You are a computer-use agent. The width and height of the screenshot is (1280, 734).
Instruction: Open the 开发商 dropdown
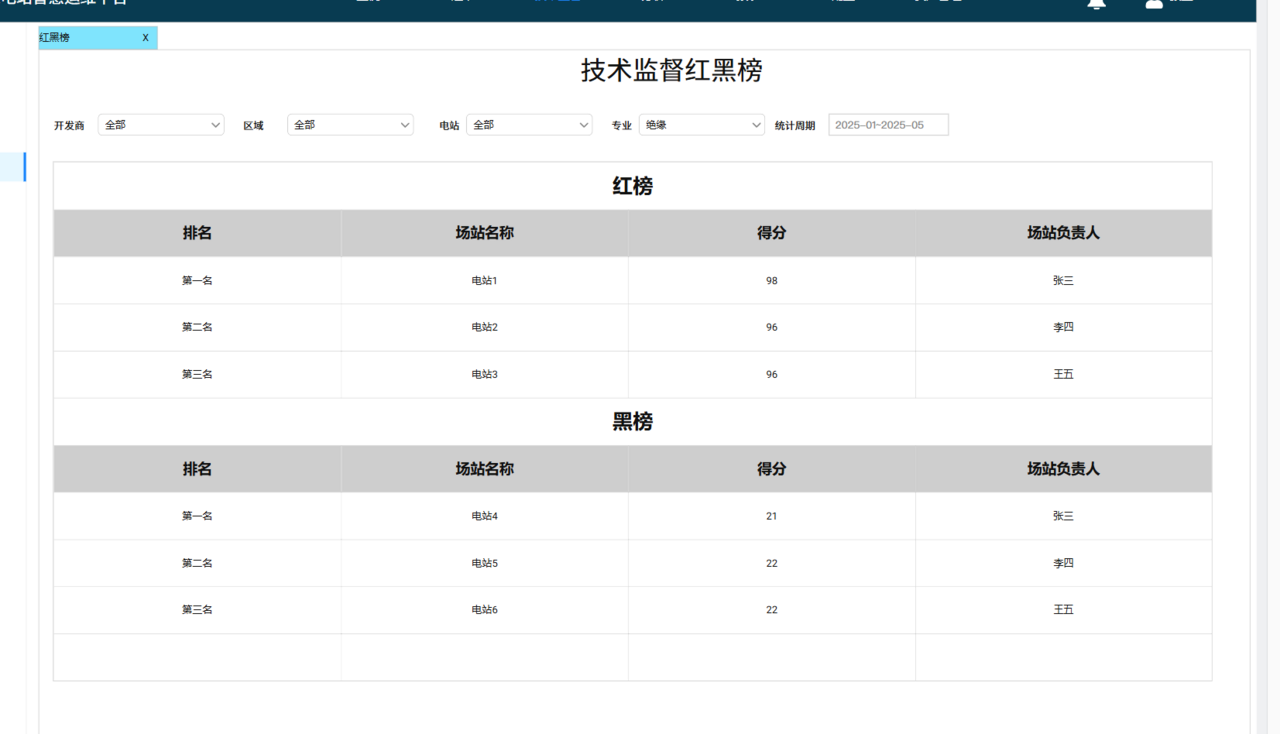click(x=161, y=125)
